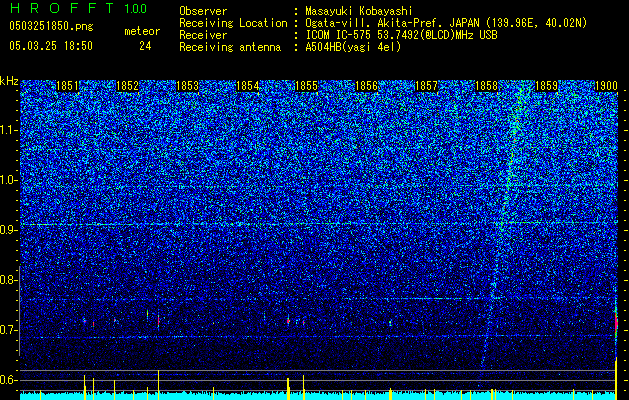Click the meteor count value 24
Screen dimensions: 629x400
(145, 46)
